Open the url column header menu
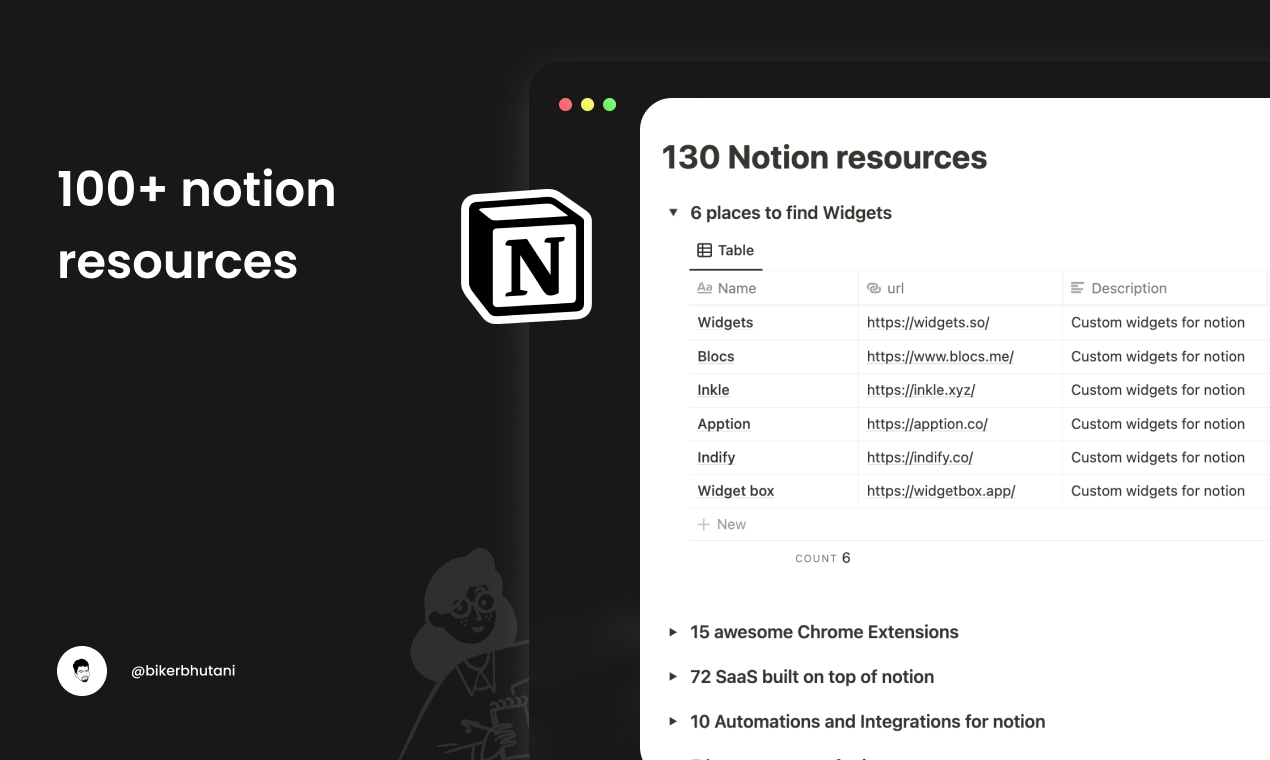This screenshot has width=1270, height=760. click(x=960, y=288)
